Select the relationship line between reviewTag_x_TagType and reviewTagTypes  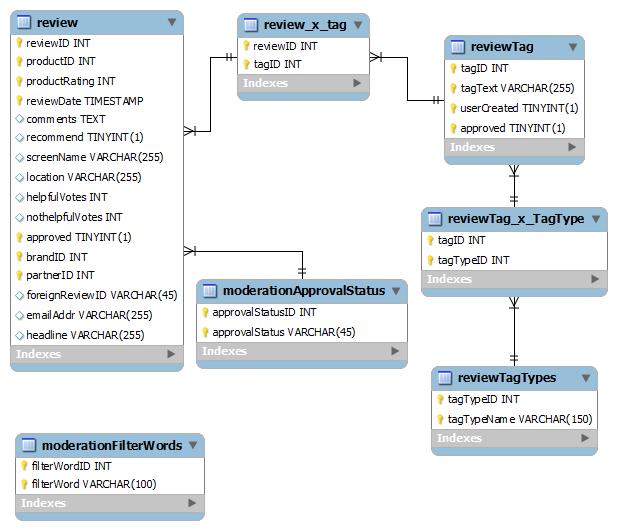click(x=514, y=331)
